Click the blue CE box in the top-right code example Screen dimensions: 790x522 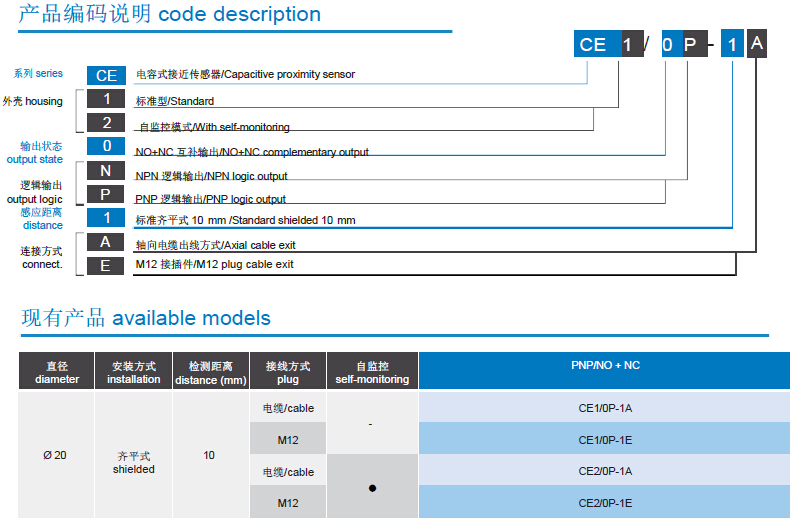point(593,44)
